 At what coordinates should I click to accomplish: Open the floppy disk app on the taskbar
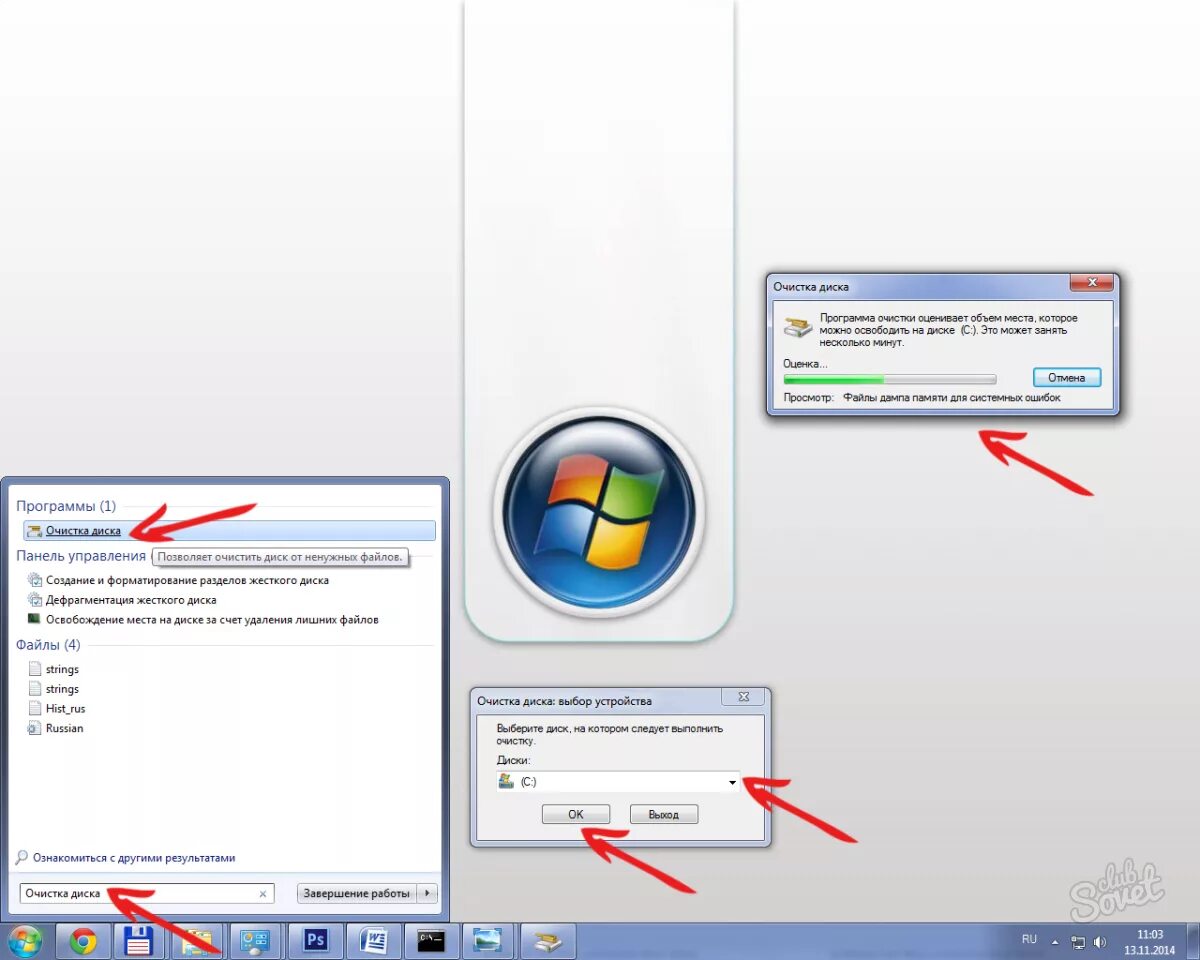click(139, 941)
